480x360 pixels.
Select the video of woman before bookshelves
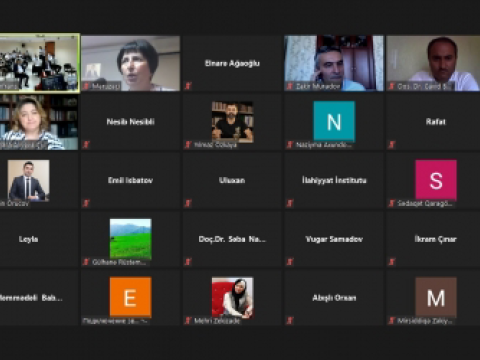39,122
